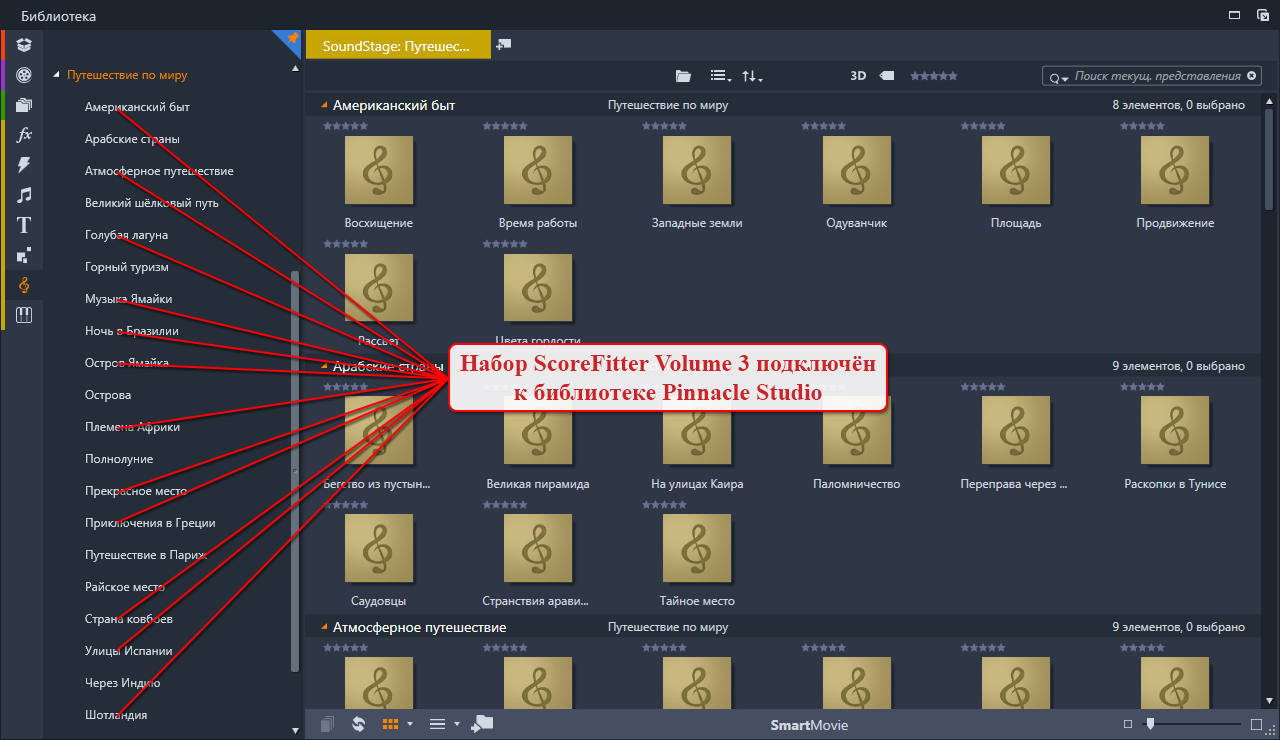
Task: Select the Время работы track thumbnail
Action: point(538,170)
